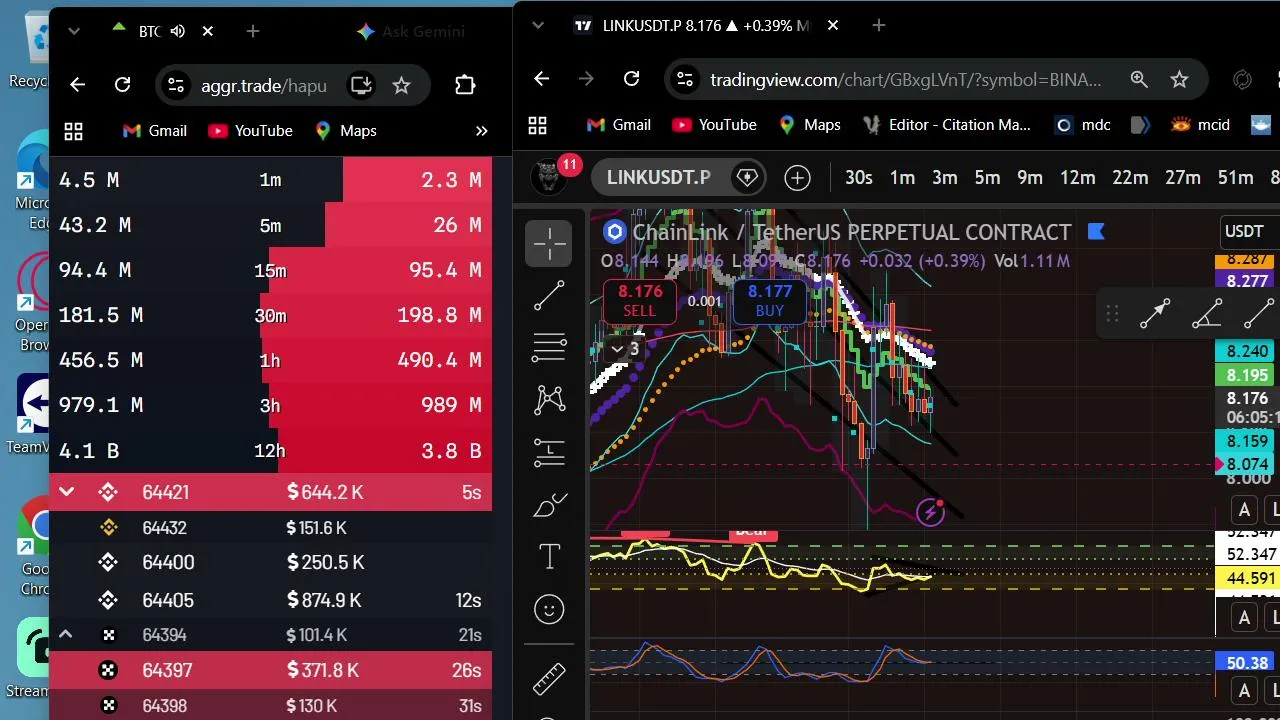This screenshot has height=720, width=1280.
Task: Select the 5m chart timeframe
Action: click(987, 178)
